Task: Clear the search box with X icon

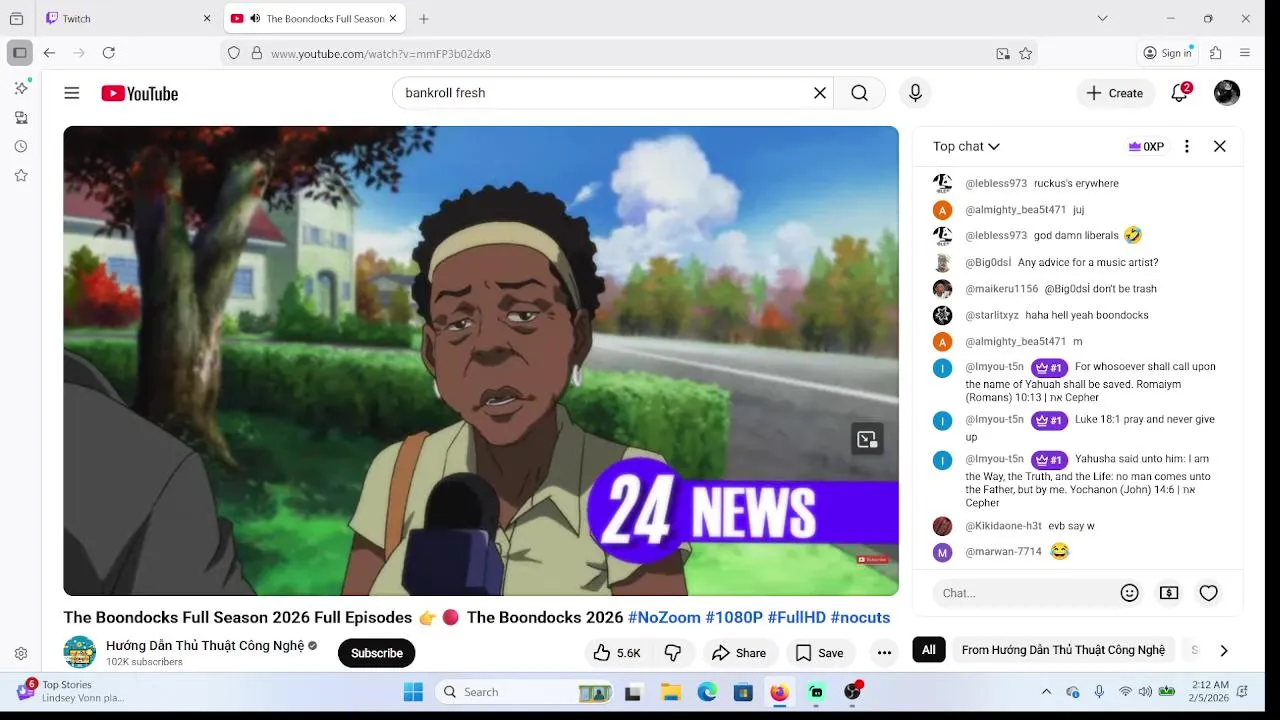Action: pyautogui.click(x=820, y=93)
